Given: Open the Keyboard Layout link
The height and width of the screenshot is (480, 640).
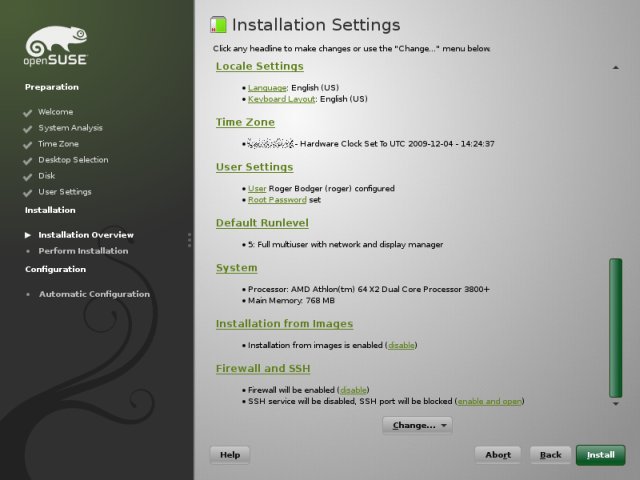Looking at the screenshot, I should [x=281, y=99].
